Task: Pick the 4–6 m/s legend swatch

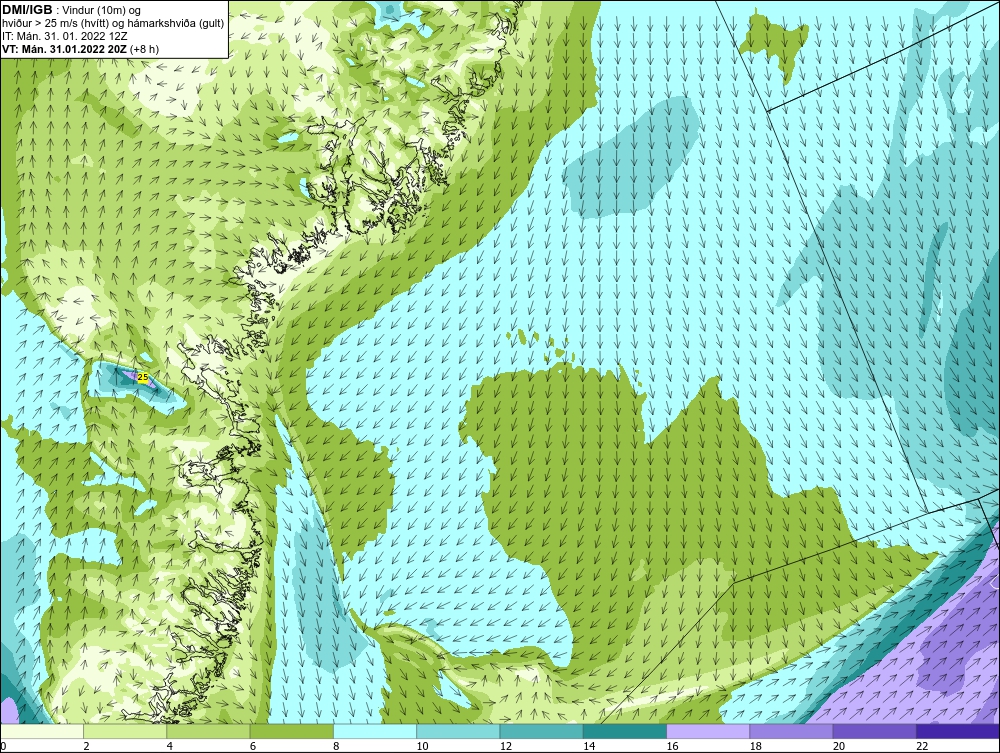Action: 209,731
